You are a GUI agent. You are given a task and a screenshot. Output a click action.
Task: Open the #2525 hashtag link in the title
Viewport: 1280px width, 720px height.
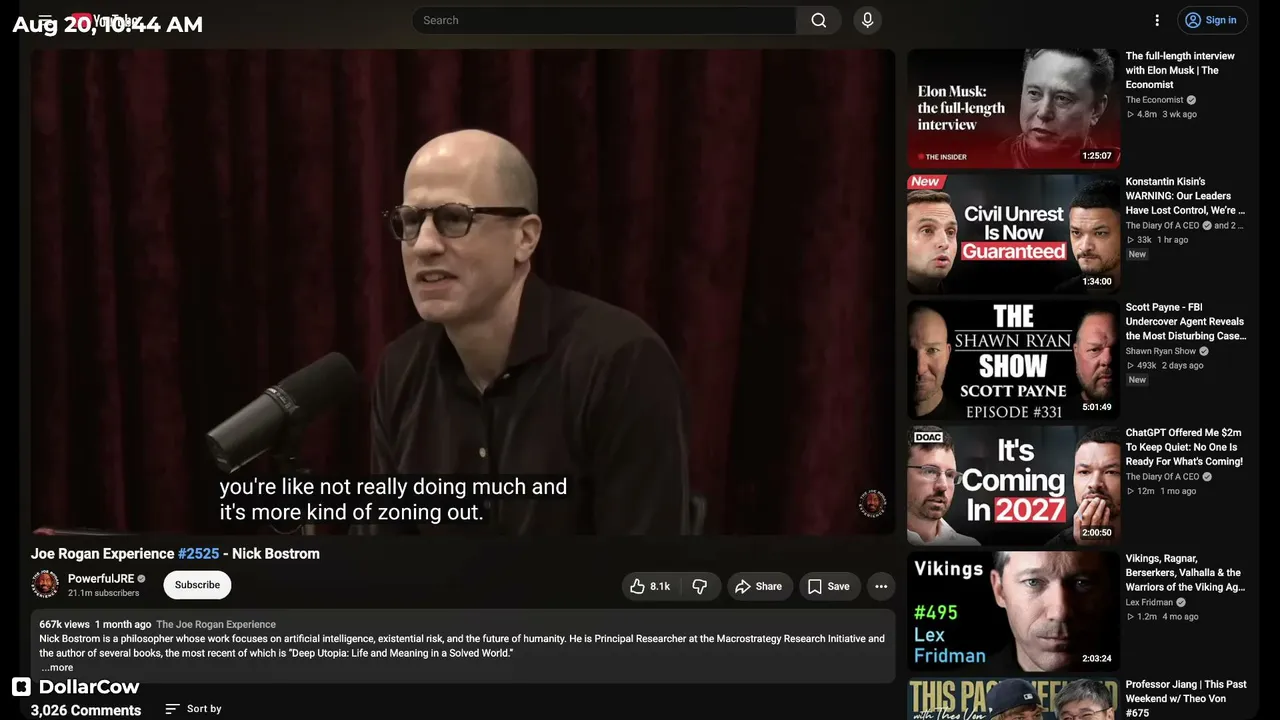pos(198,554)
